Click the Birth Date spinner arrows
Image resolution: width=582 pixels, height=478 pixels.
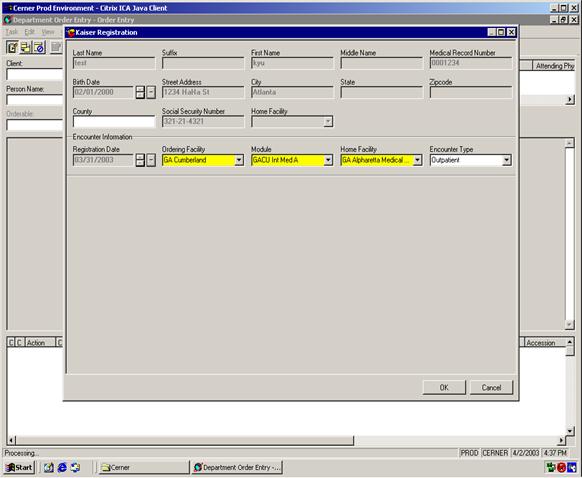coord(140,92)
